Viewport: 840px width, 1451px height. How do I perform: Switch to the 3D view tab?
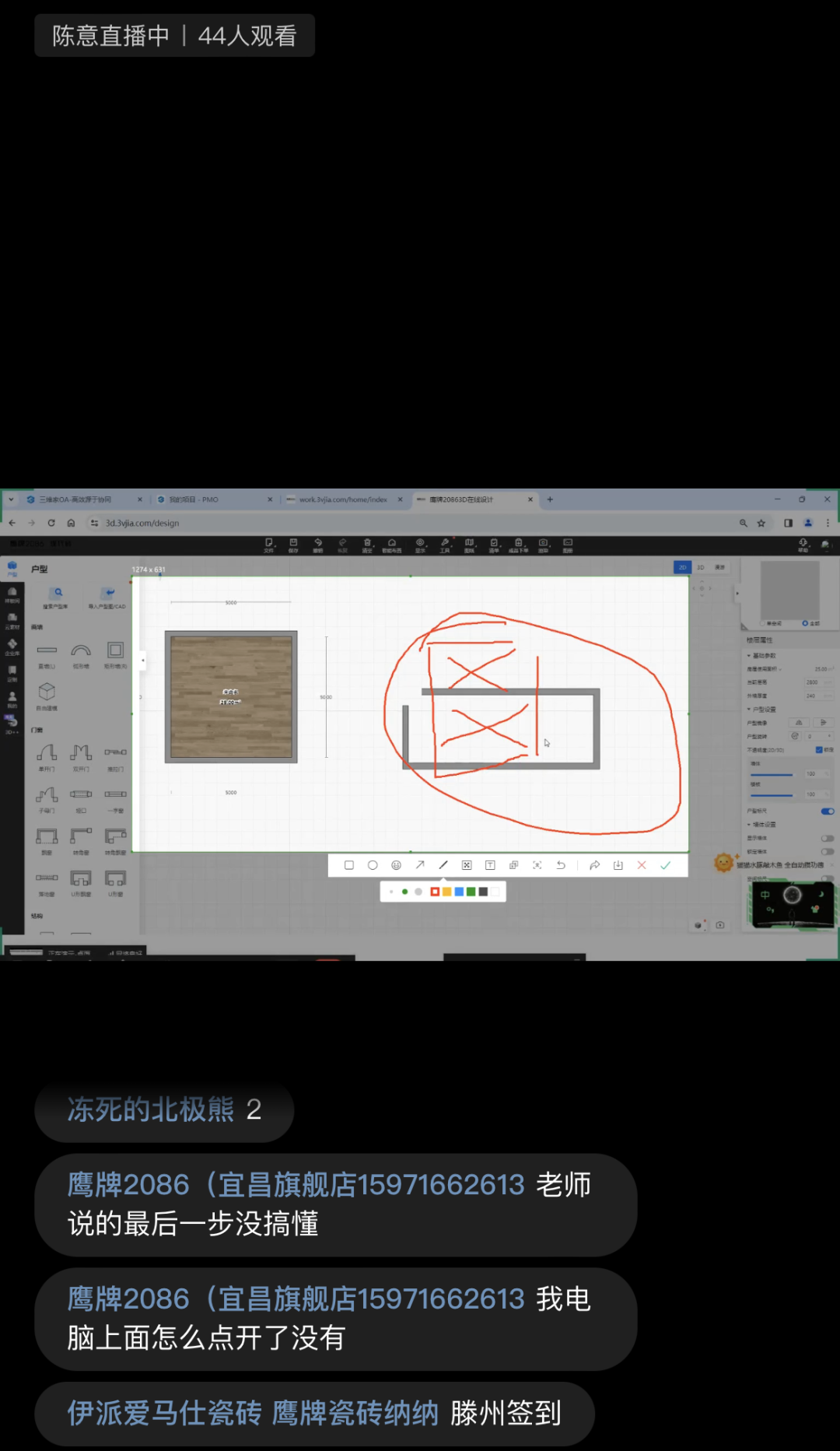(701, 568)
